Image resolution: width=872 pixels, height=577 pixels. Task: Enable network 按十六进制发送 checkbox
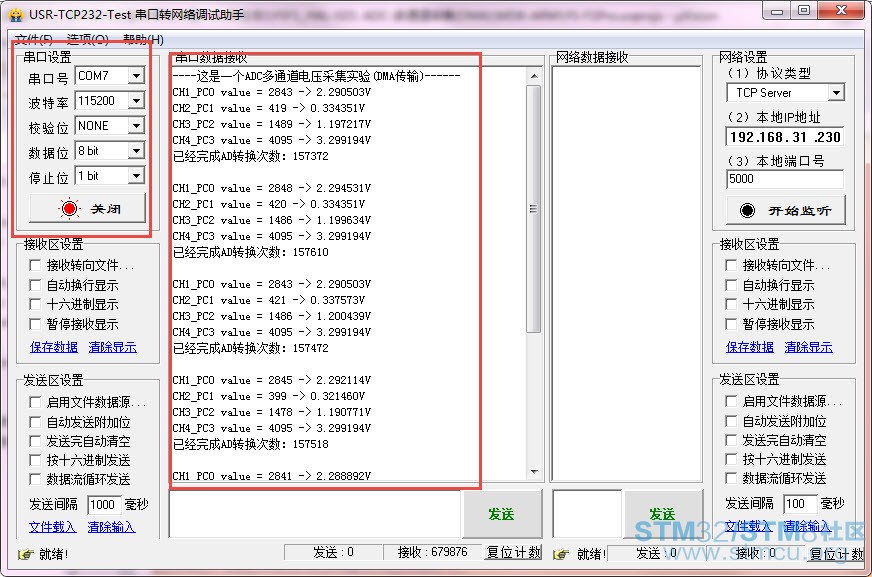click(731, 459)
